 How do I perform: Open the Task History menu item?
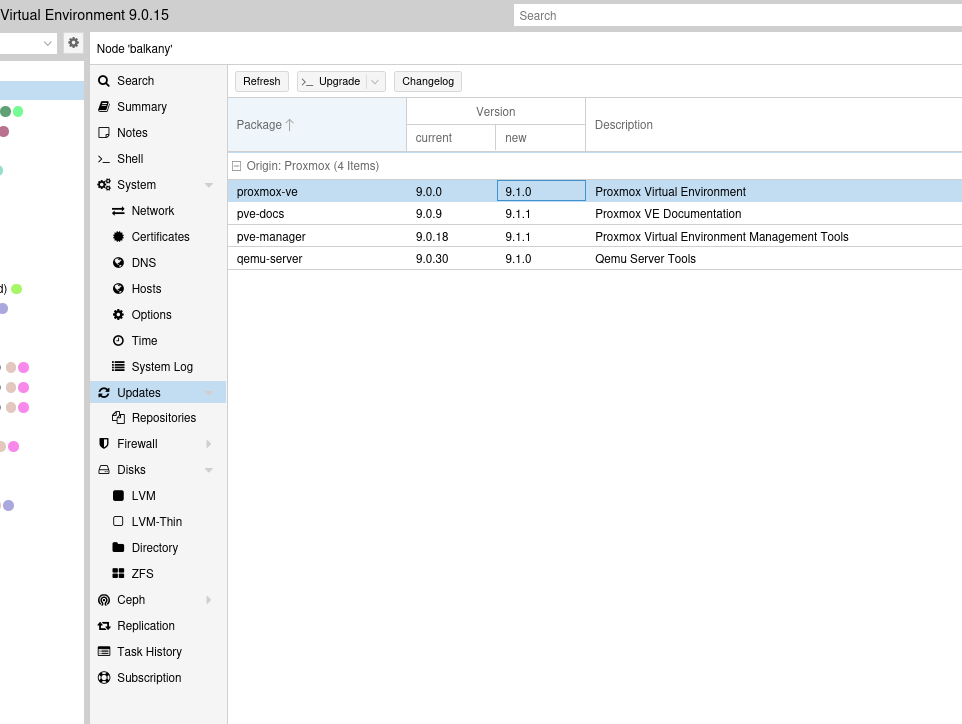click(x=149, y=652)
